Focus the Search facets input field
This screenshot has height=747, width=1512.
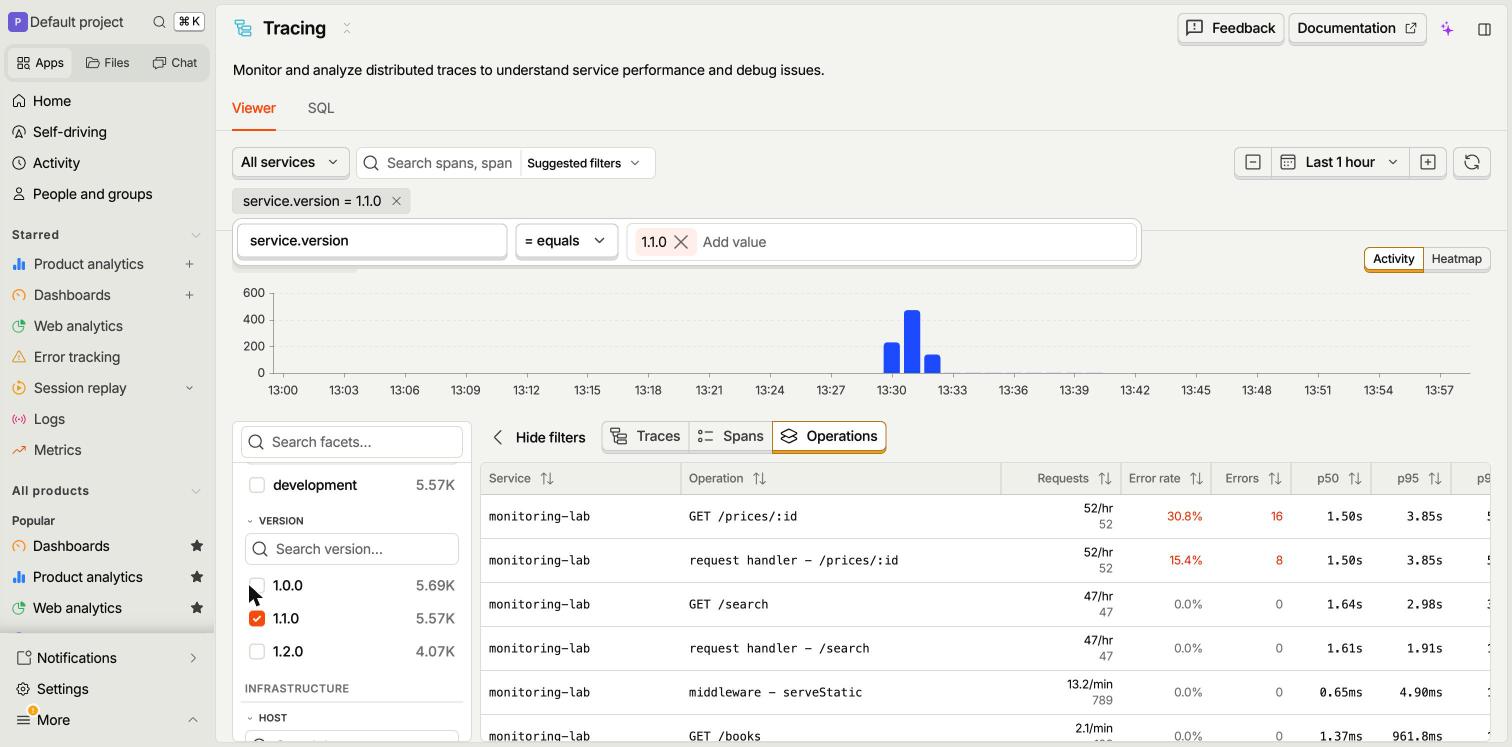click(352, 442)
